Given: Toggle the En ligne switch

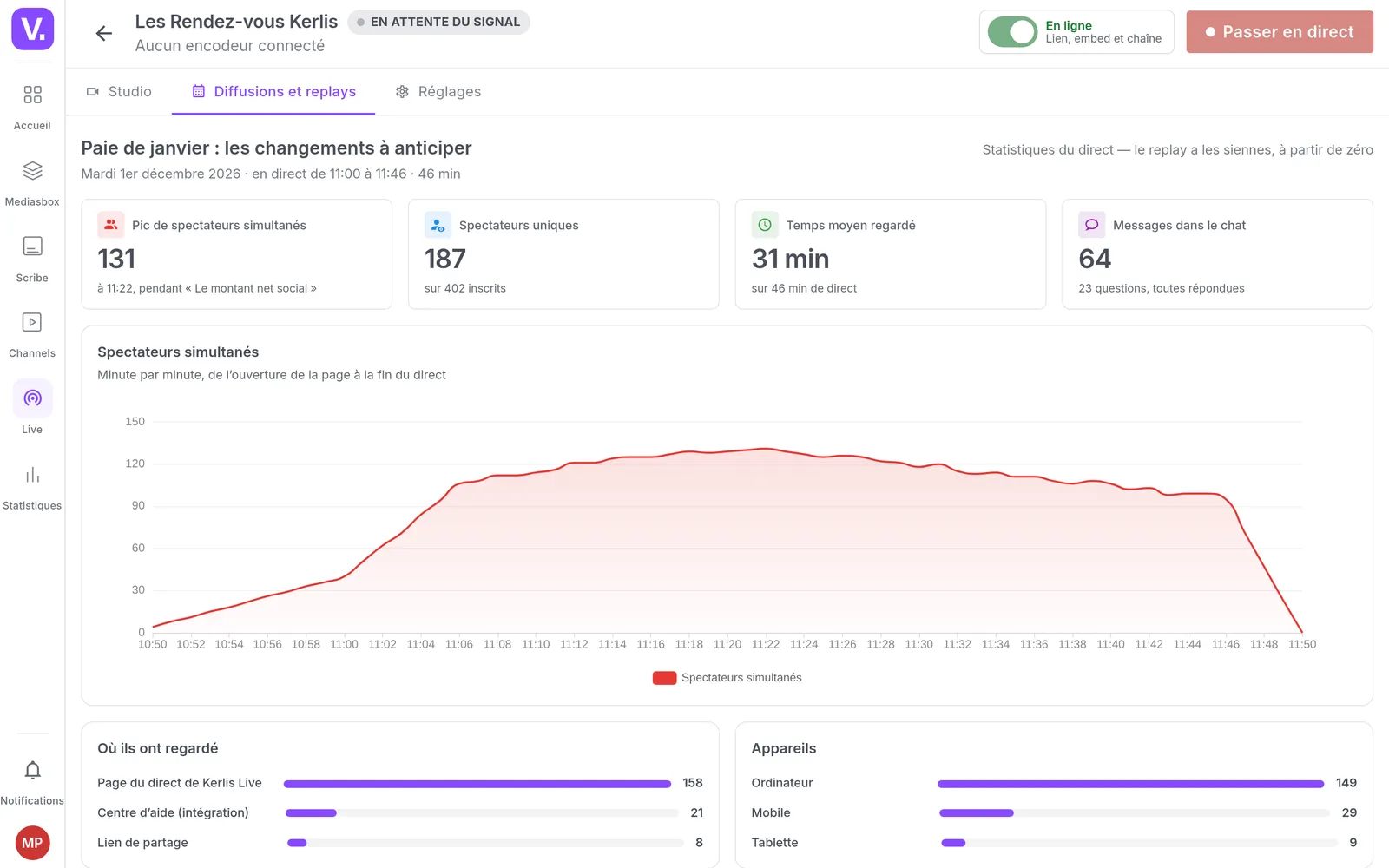Looking at the screenshot, I should tap(1012, 32).
